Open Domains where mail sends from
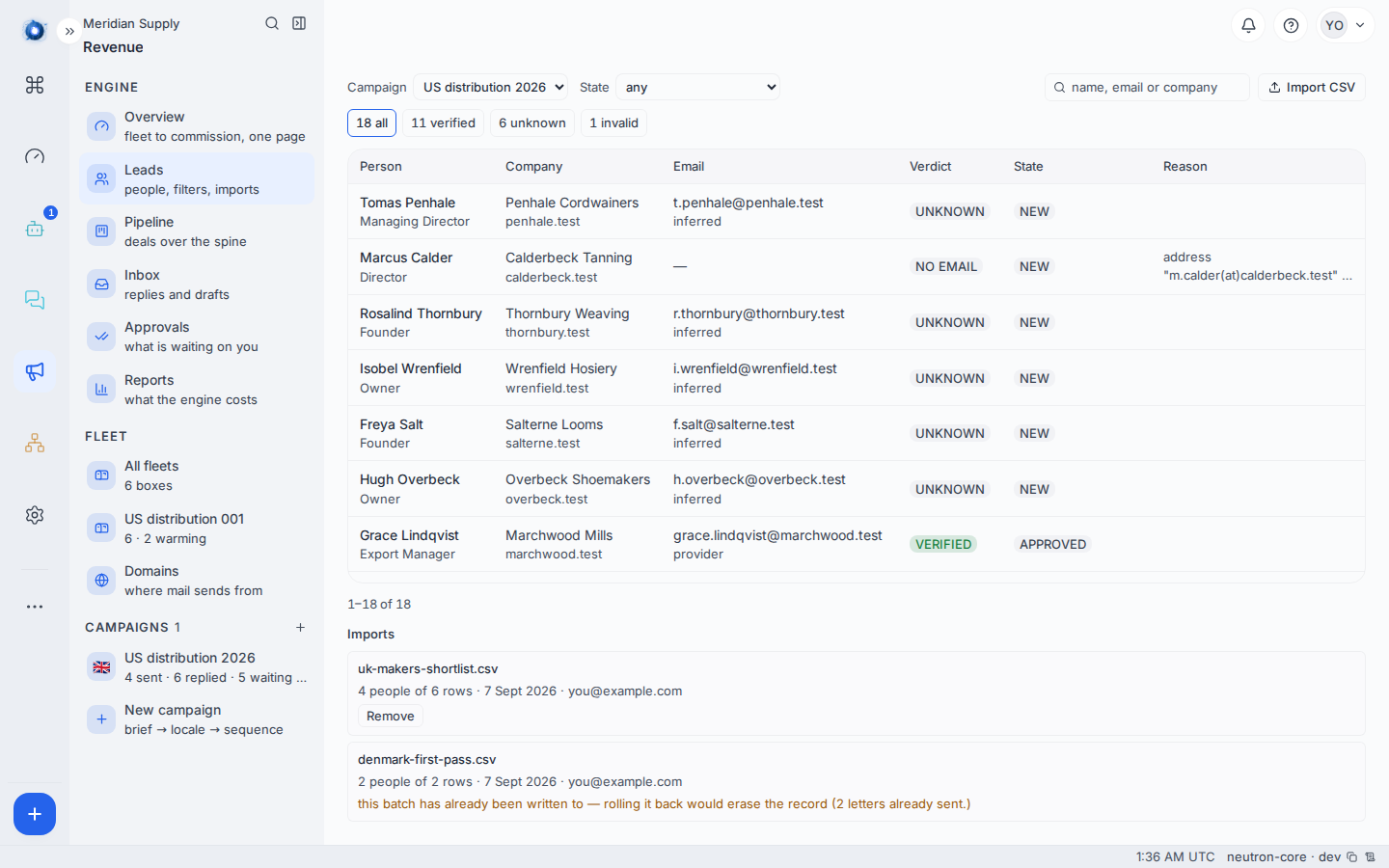 coord(197,581)
